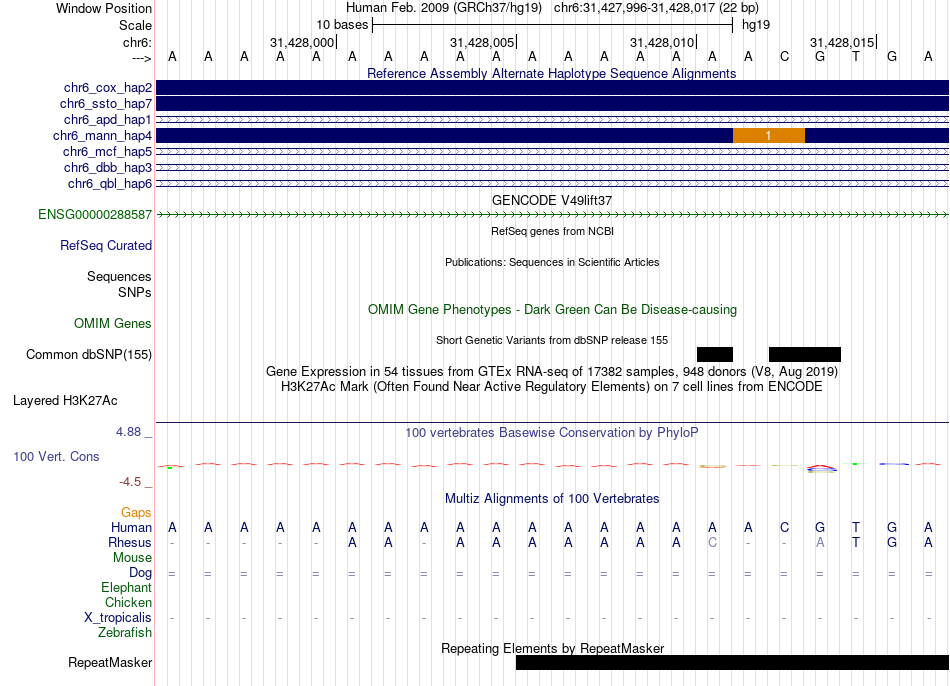Click the H3K27Ac Mark on 7 cell lines title
This screenshot has height=686, width=950.
(552, 387)
